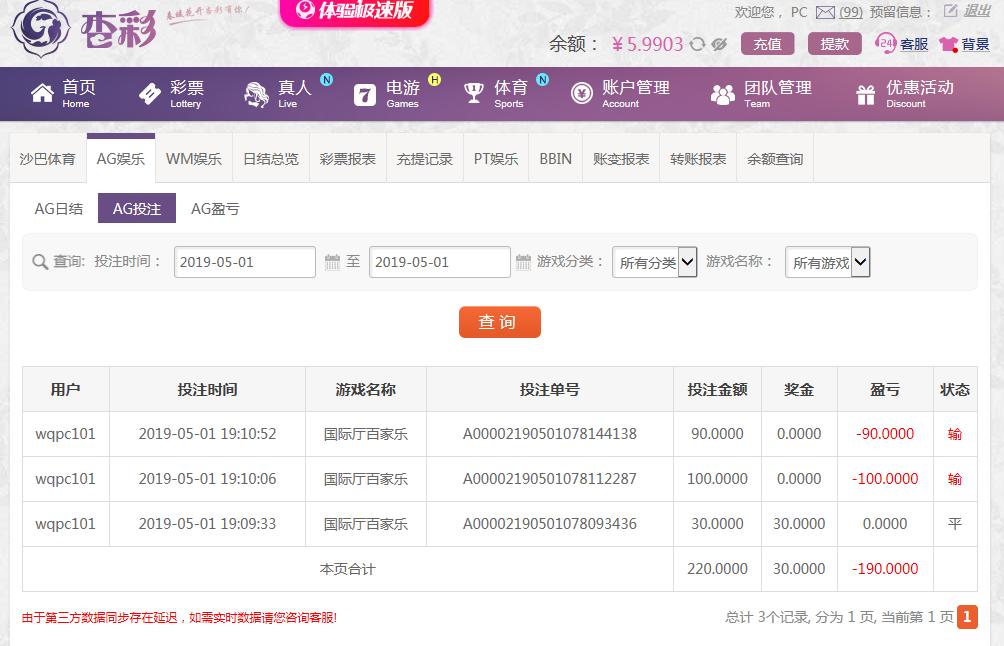
Task: Click the Live dealer icon
Action: click(x=257, y=94)
